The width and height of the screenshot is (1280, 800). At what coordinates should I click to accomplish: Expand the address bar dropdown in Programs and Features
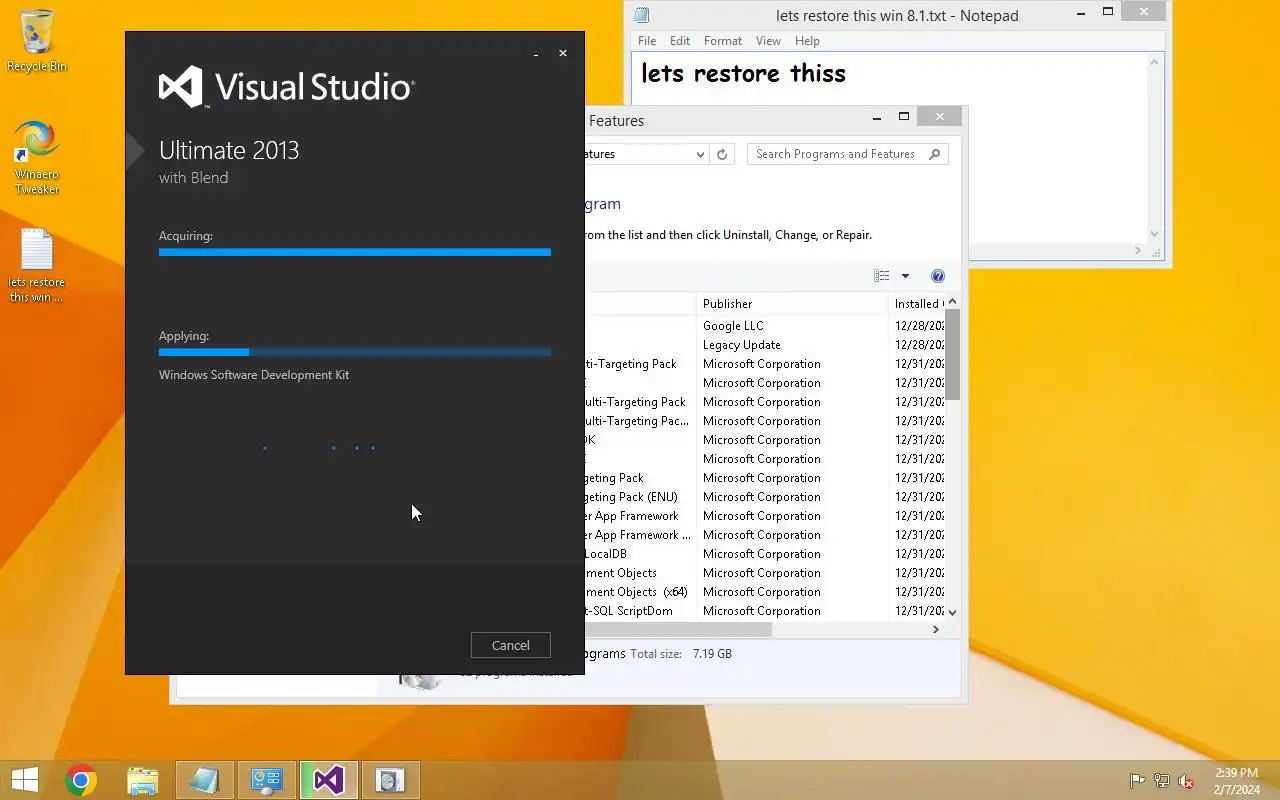[x=700, y=154]
